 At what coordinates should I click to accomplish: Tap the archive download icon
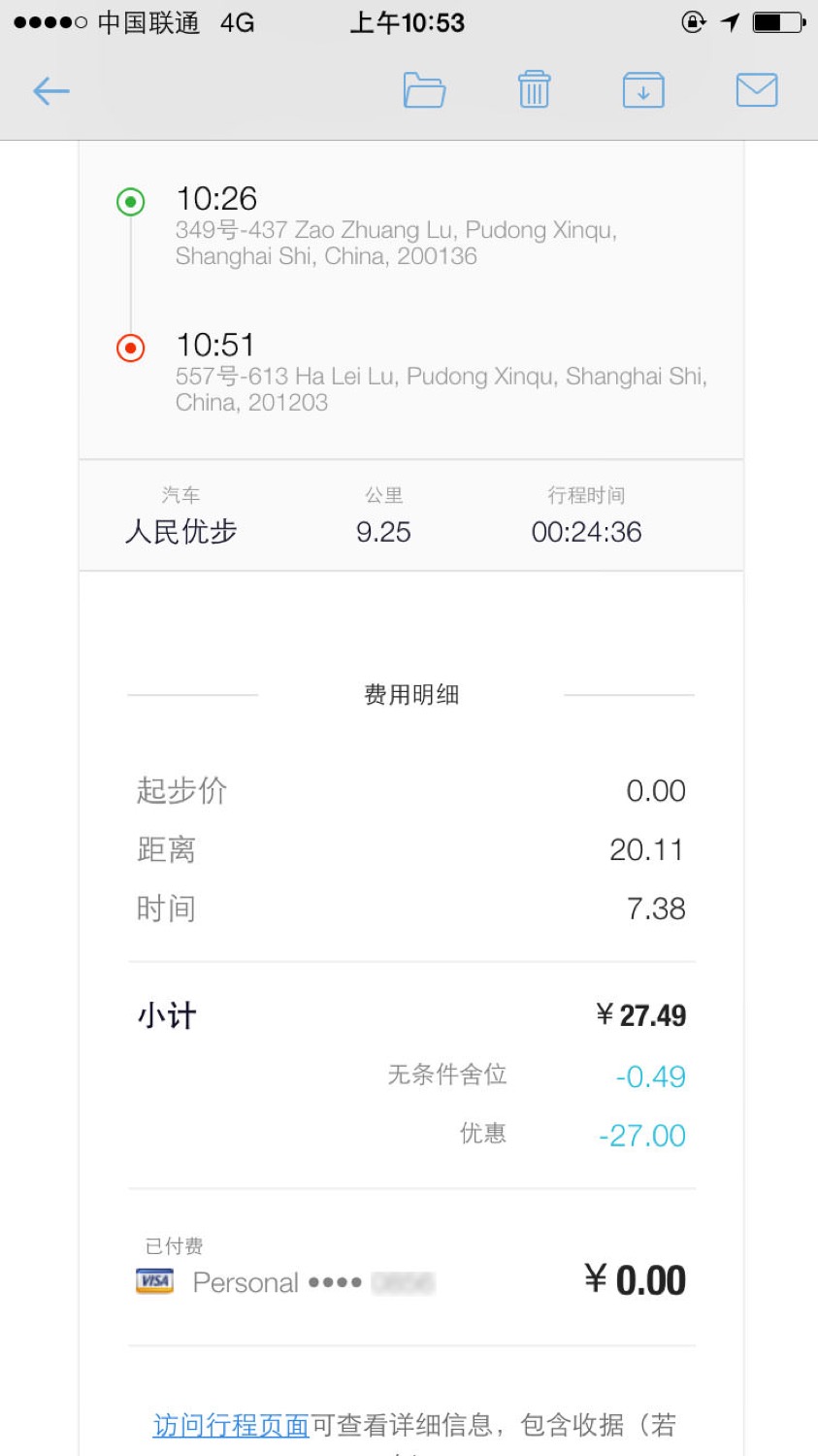(x=642, y=90)
